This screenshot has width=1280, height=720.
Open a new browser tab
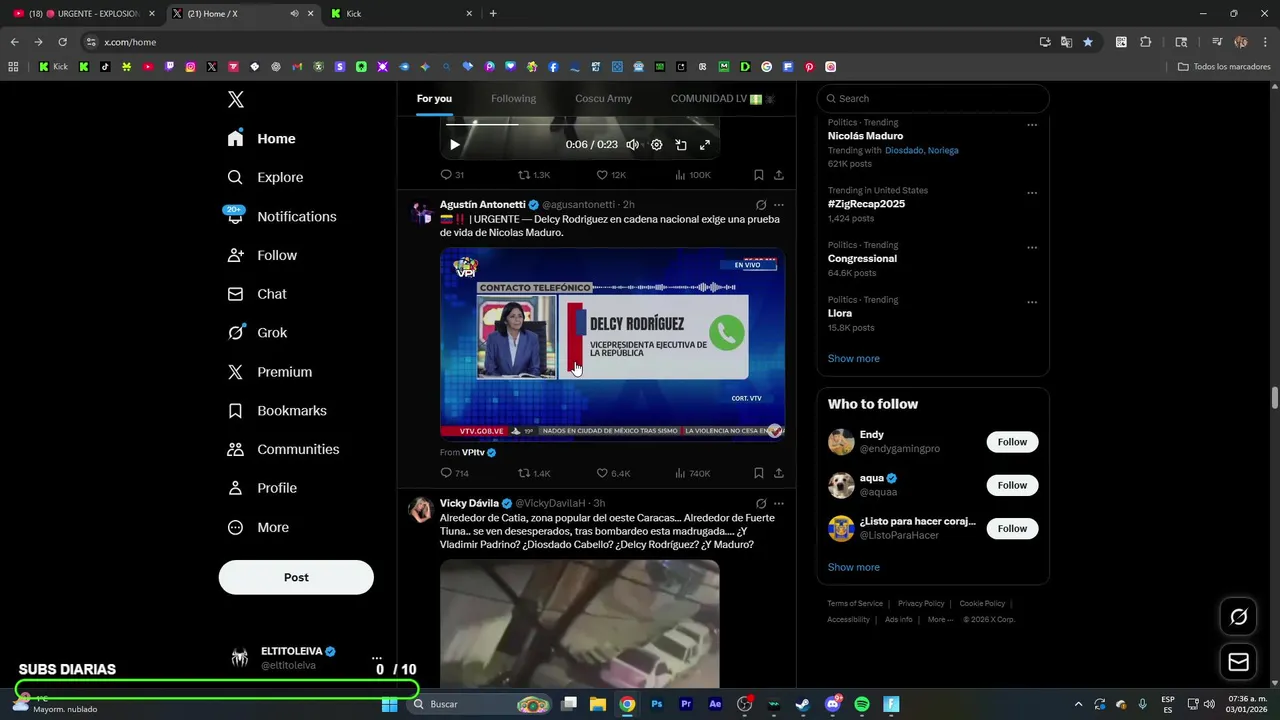tap(493, 14)
